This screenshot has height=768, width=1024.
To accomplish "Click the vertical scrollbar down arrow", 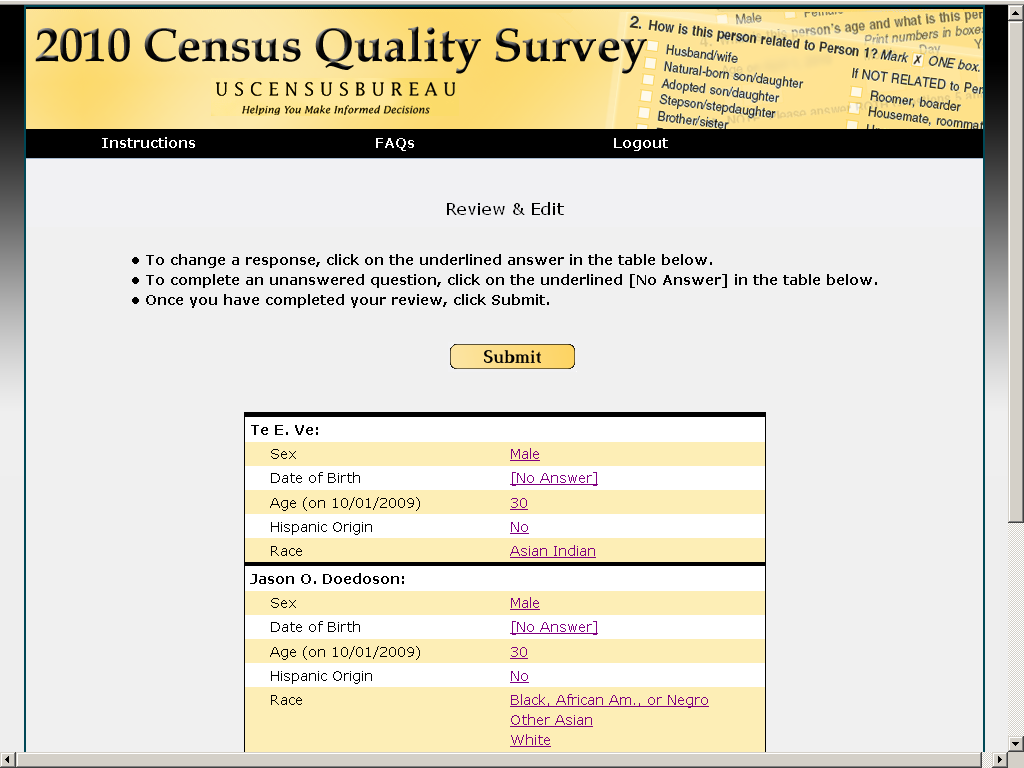I will 1016,743.
